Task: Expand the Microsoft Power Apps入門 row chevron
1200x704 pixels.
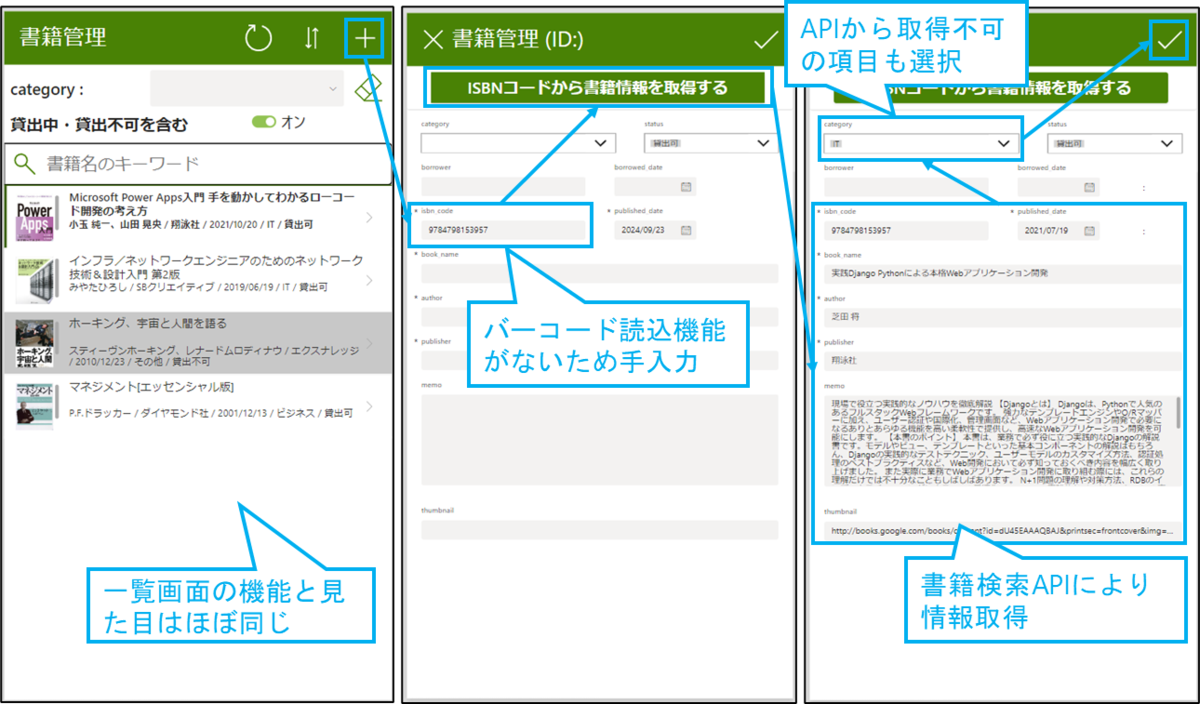Action: [x=369, y=217]
